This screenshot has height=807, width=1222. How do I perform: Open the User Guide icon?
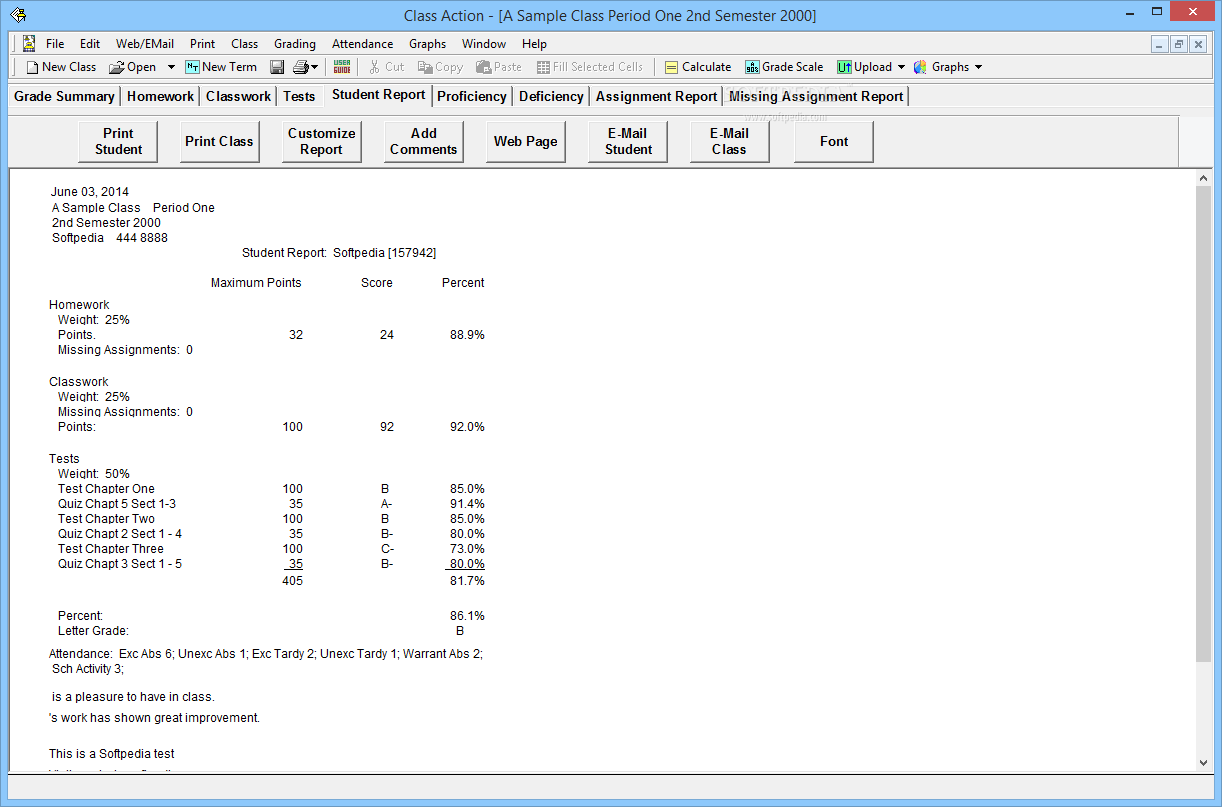click(x=342, y=67)
